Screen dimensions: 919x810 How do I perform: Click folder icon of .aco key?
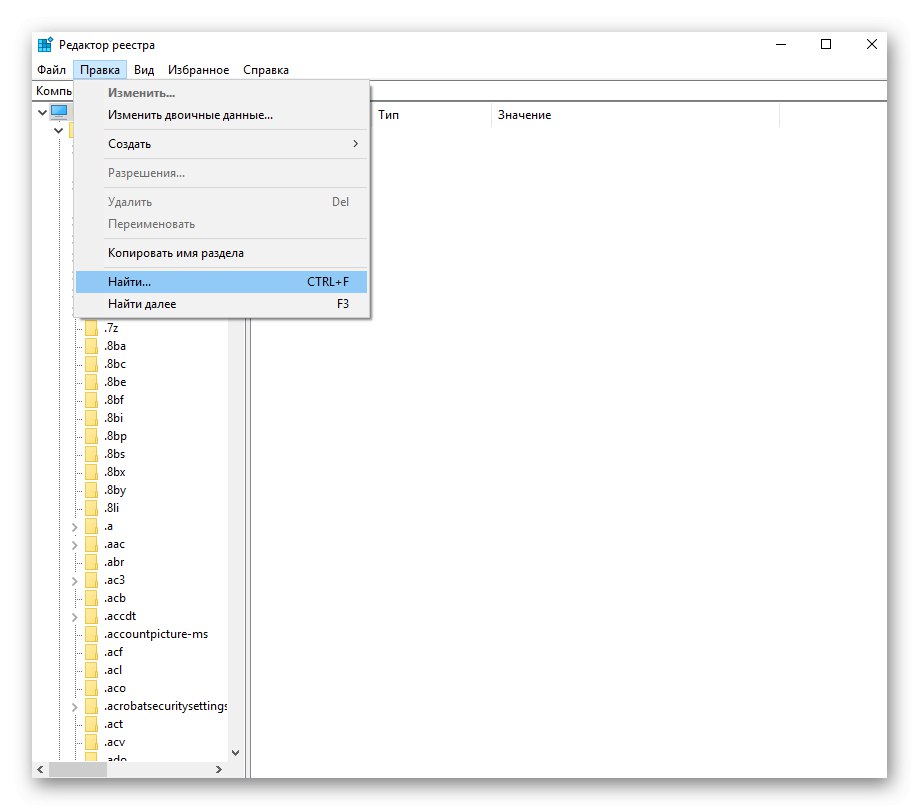pos(91,688)
